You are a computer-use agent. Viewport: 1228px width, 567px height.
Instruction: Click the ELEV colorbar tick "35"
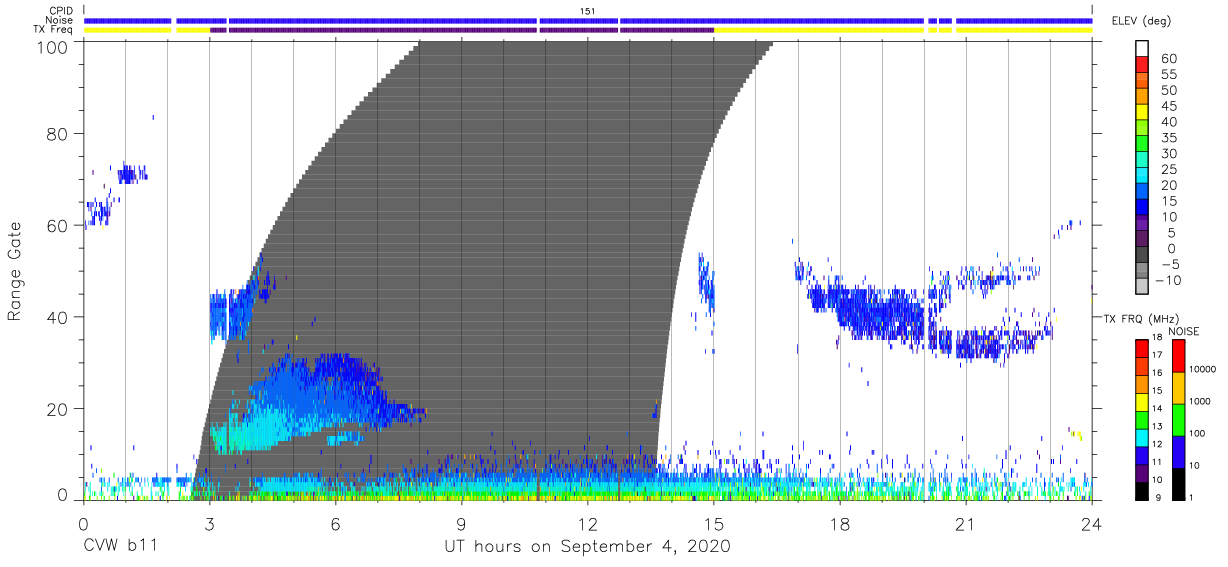tap(1168, 138)
